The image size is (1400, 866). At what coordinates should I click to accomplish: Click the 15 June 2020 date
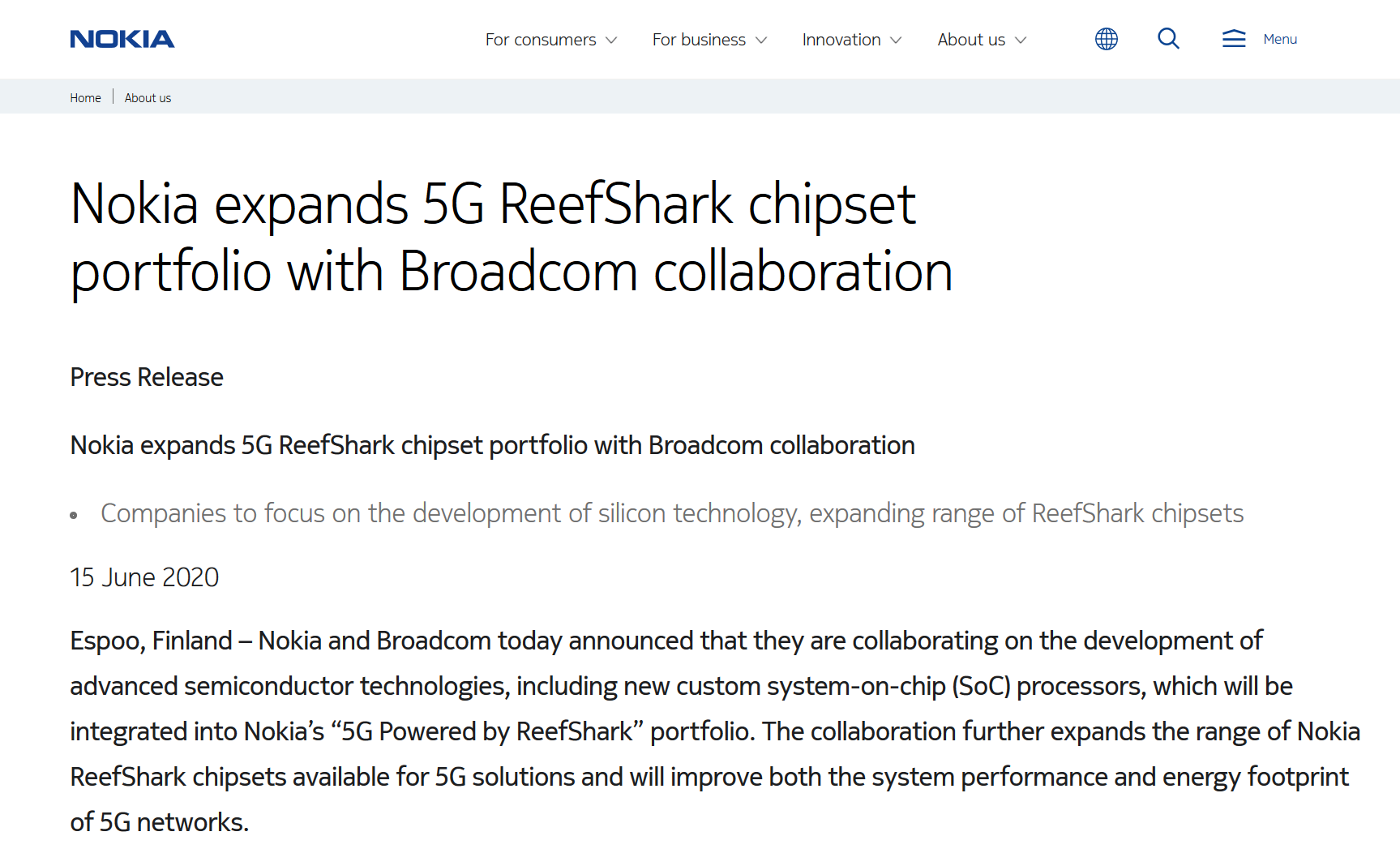[144, 577]
